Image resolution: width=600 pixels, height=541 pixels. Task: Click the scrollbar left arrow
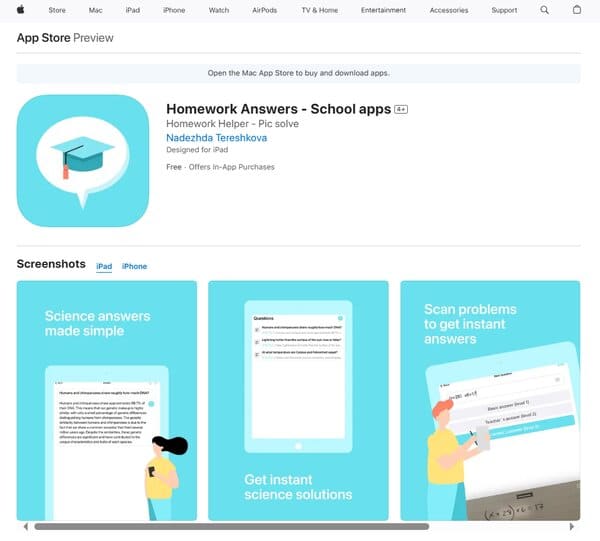point(26,527)
